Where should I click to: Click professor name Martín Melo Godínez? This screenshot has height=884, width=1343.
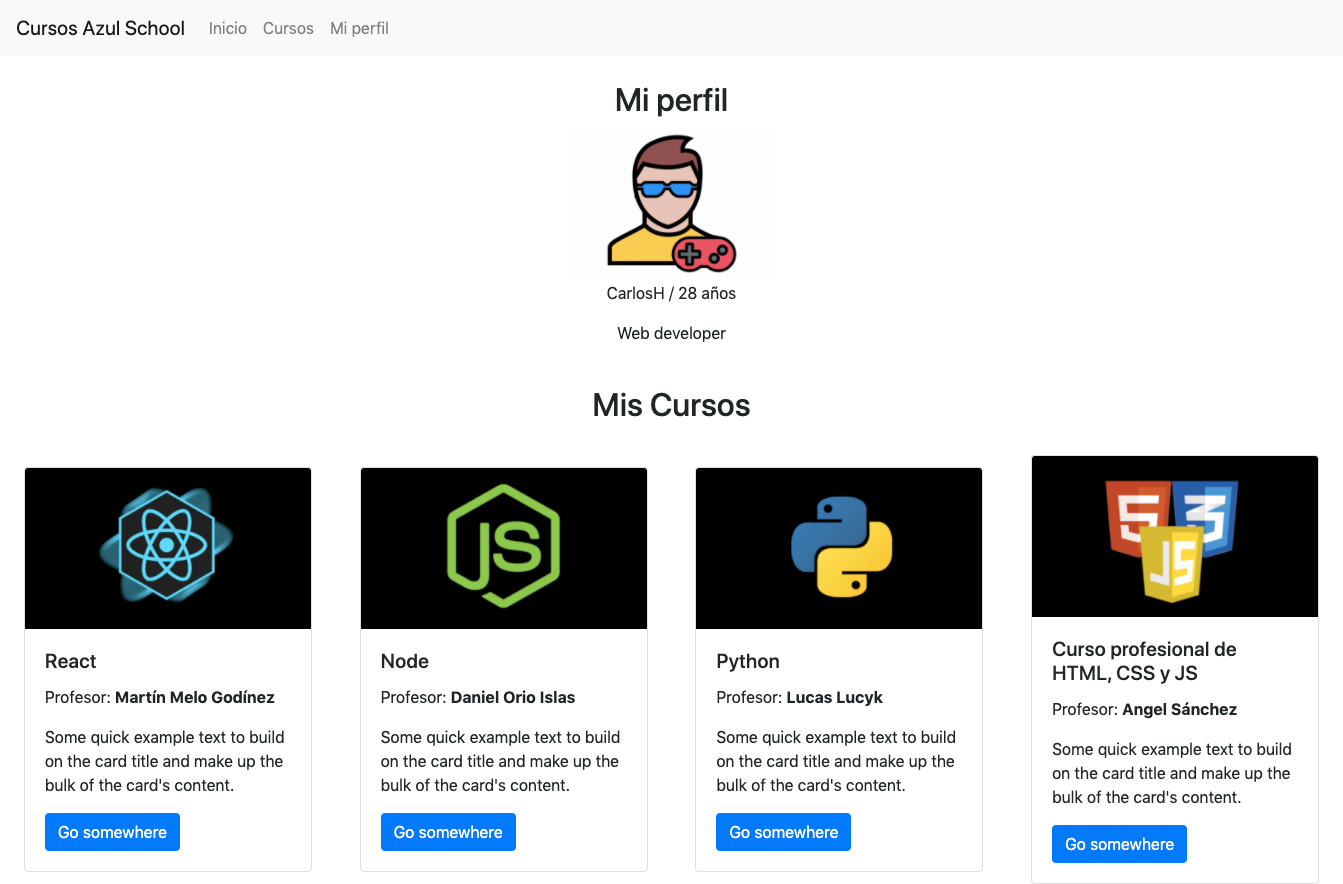tap(195, 697)
